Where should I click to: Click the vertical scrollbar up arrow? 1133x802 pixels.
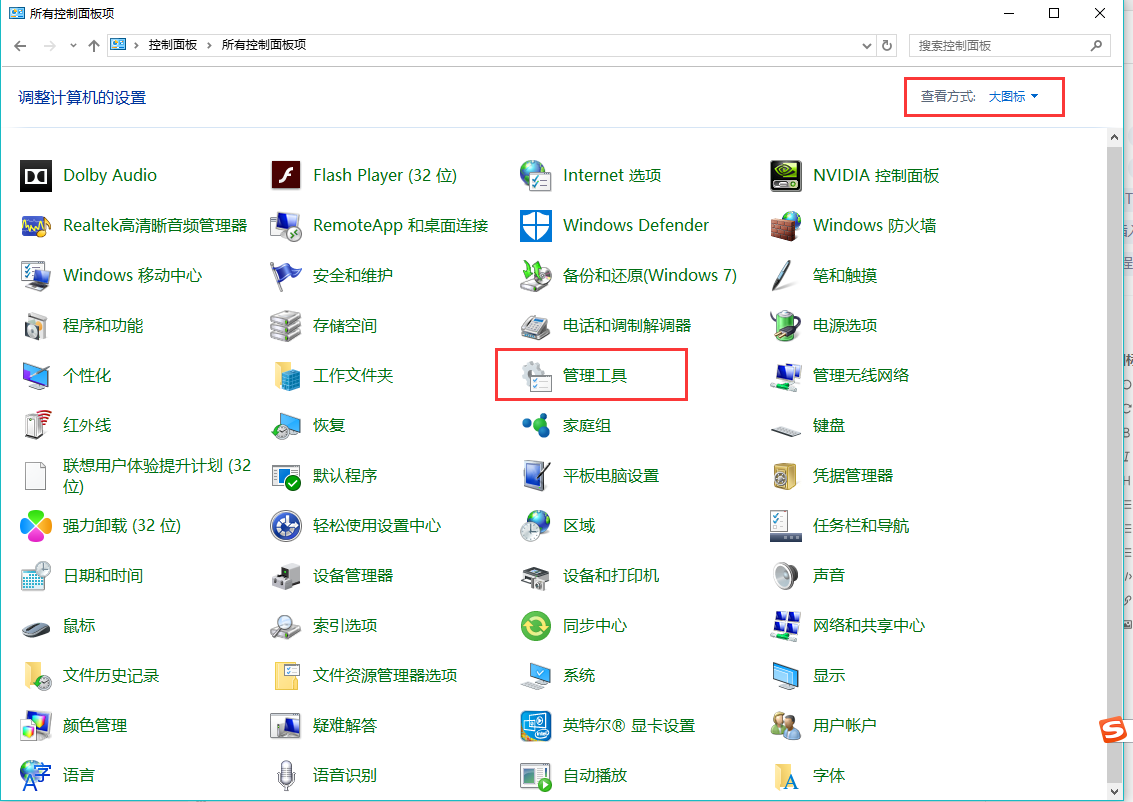click(1114, 137)
